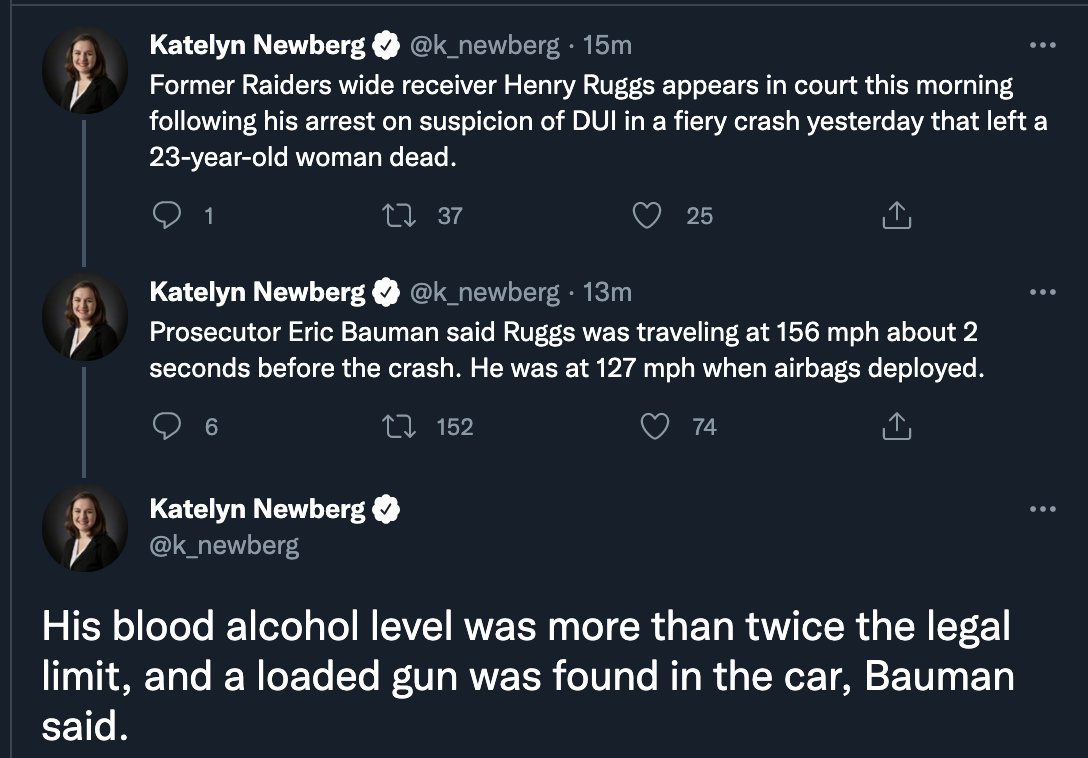Open Katelyn Newberg's avatar on second tweet
Screen dimensions: 1088x758
[x=84, y=318]
